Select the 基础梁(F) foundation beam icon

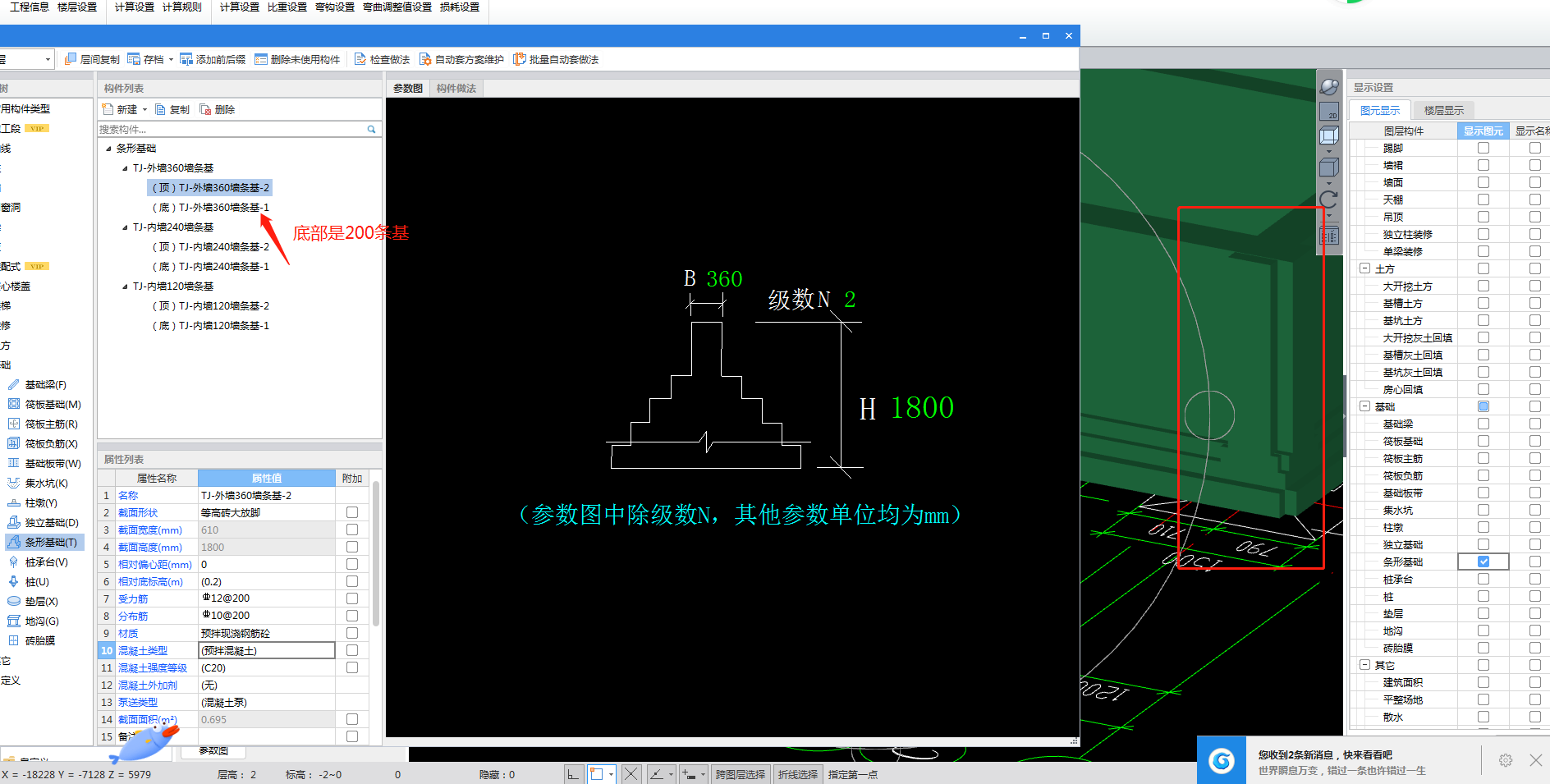[x=14, y=384]
